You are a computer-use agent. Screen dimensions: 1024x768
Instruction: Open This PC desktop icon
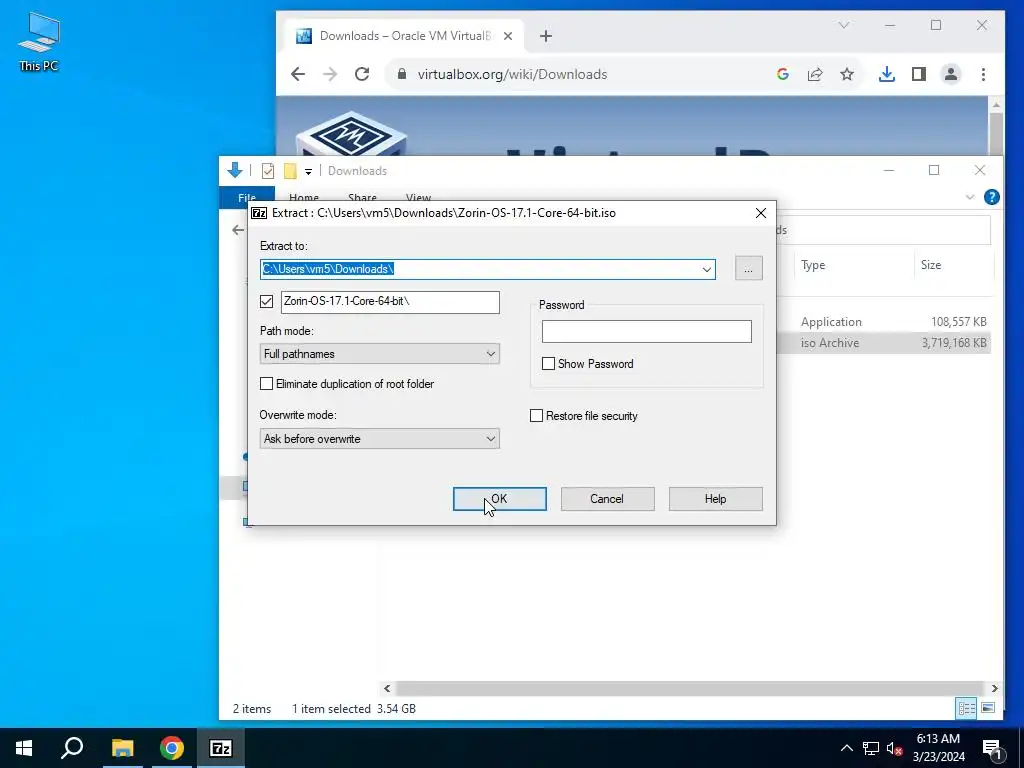click(x=39, y=41)
